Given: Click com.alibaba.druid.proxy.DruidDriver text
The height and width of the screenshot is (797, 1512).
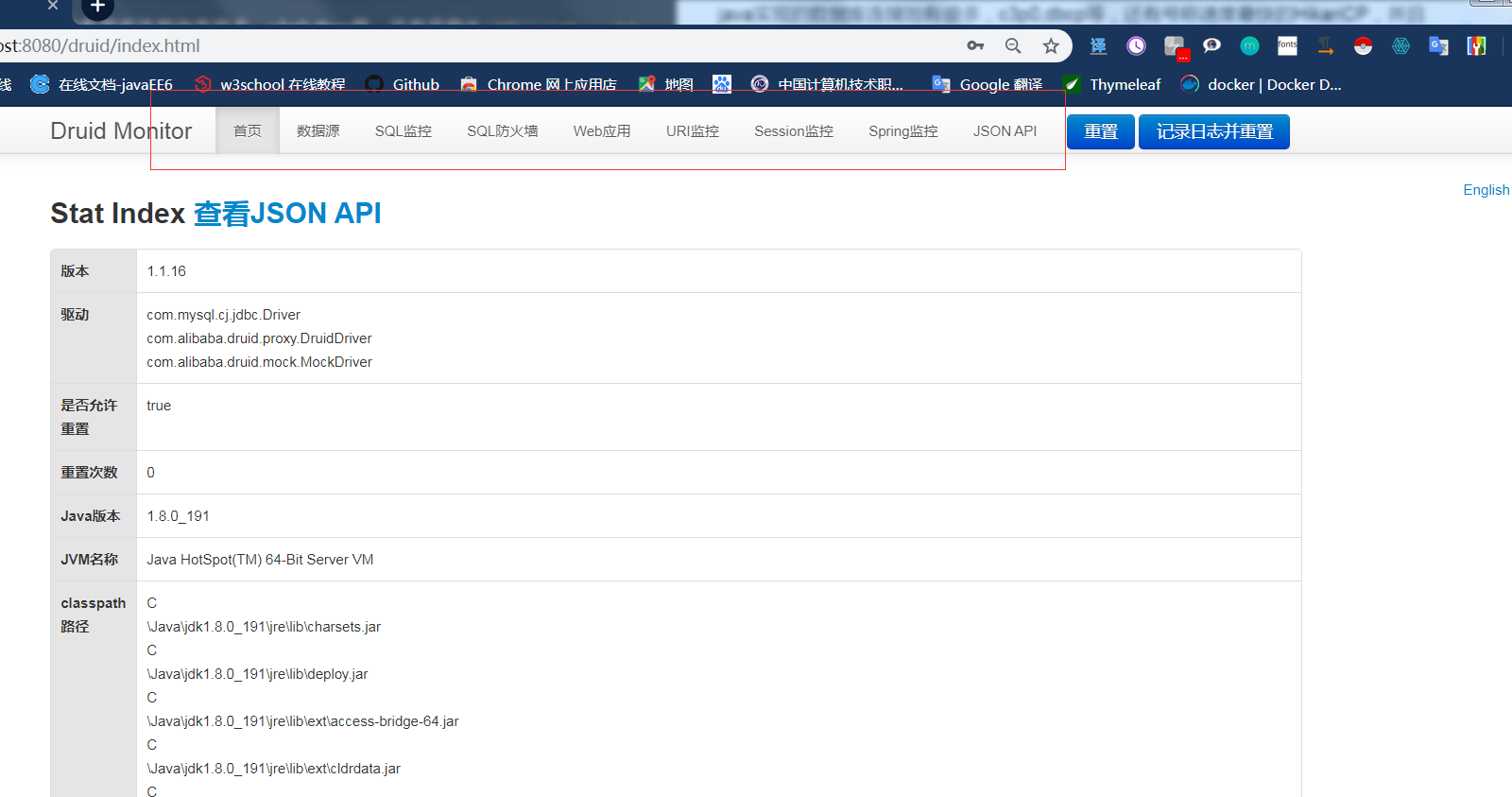Looking at the screenshot, I should [x=259, y=338].
